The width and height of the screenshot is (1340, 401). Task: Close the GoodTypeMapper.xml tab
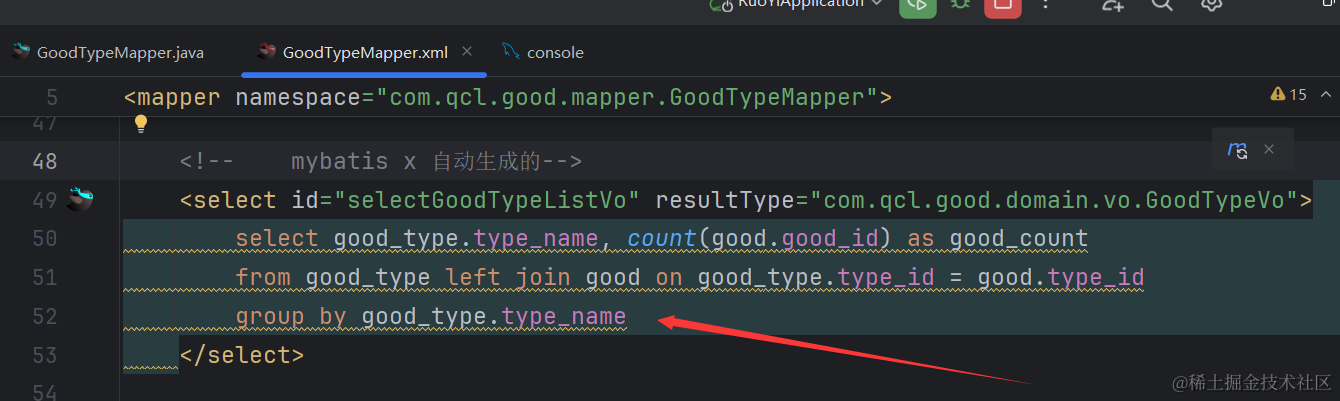coord(467,51)
